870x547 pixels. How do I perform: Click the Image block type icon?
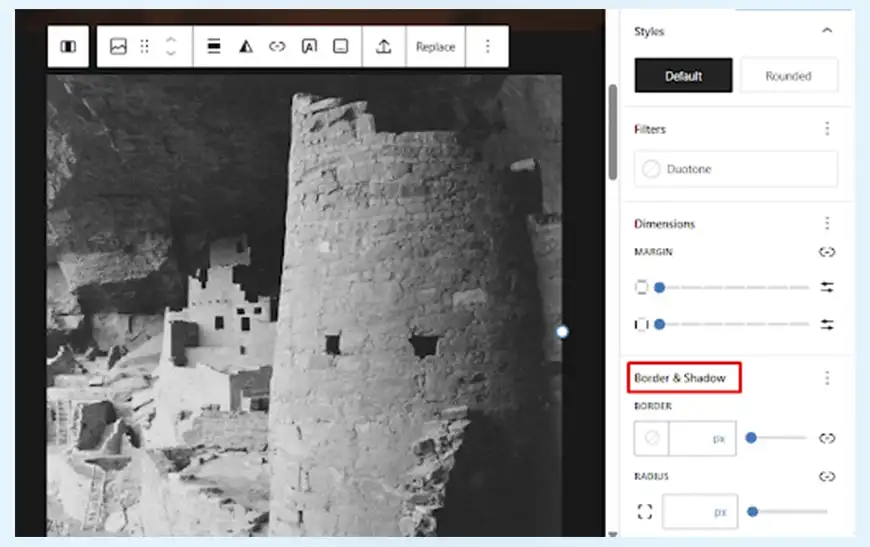pyautogui.click(x=118, y=47)
